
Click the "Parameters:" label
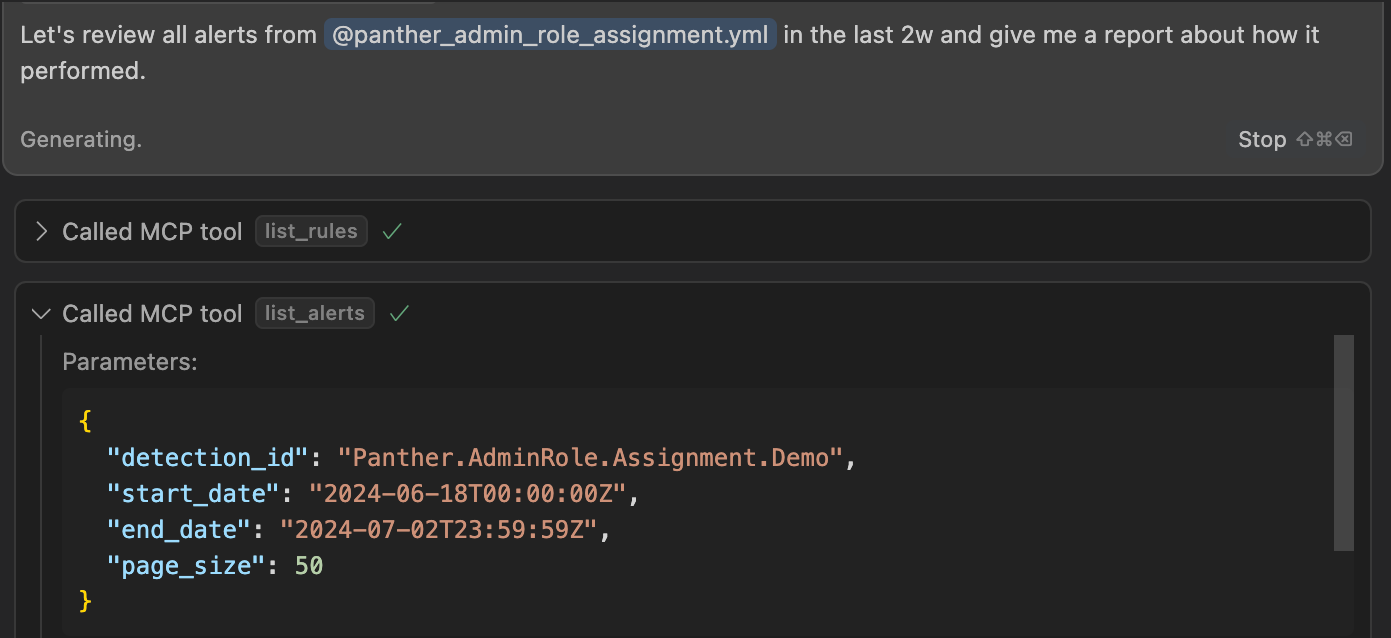(x=130, y=362)
